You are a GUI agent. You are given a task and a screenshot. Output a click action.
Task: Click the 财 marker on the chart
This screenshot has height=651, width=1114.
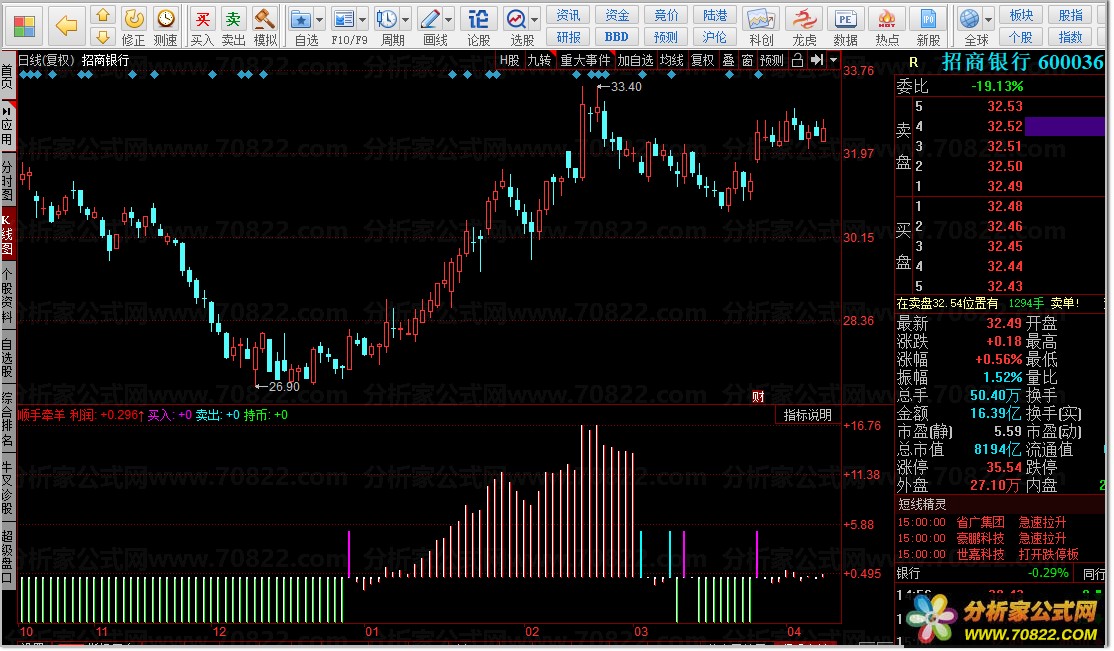[758, 397]
